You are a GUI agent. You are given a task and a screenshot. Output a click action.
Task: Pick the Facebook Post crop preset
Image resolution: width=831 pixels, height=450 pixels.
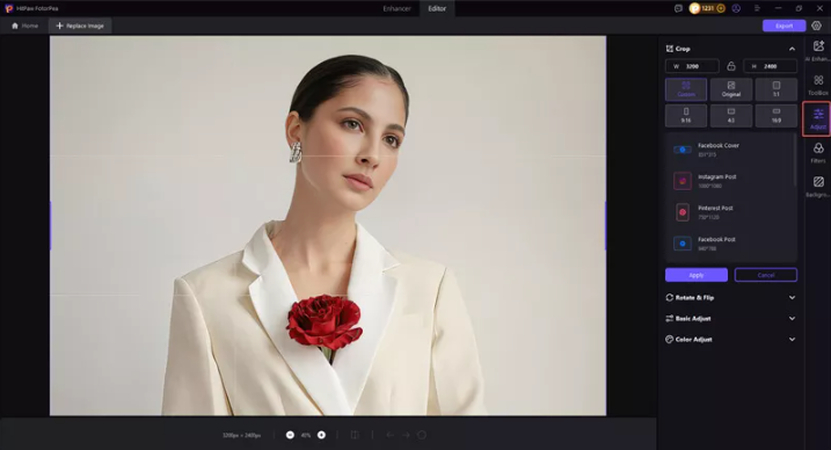click(729, 243)
